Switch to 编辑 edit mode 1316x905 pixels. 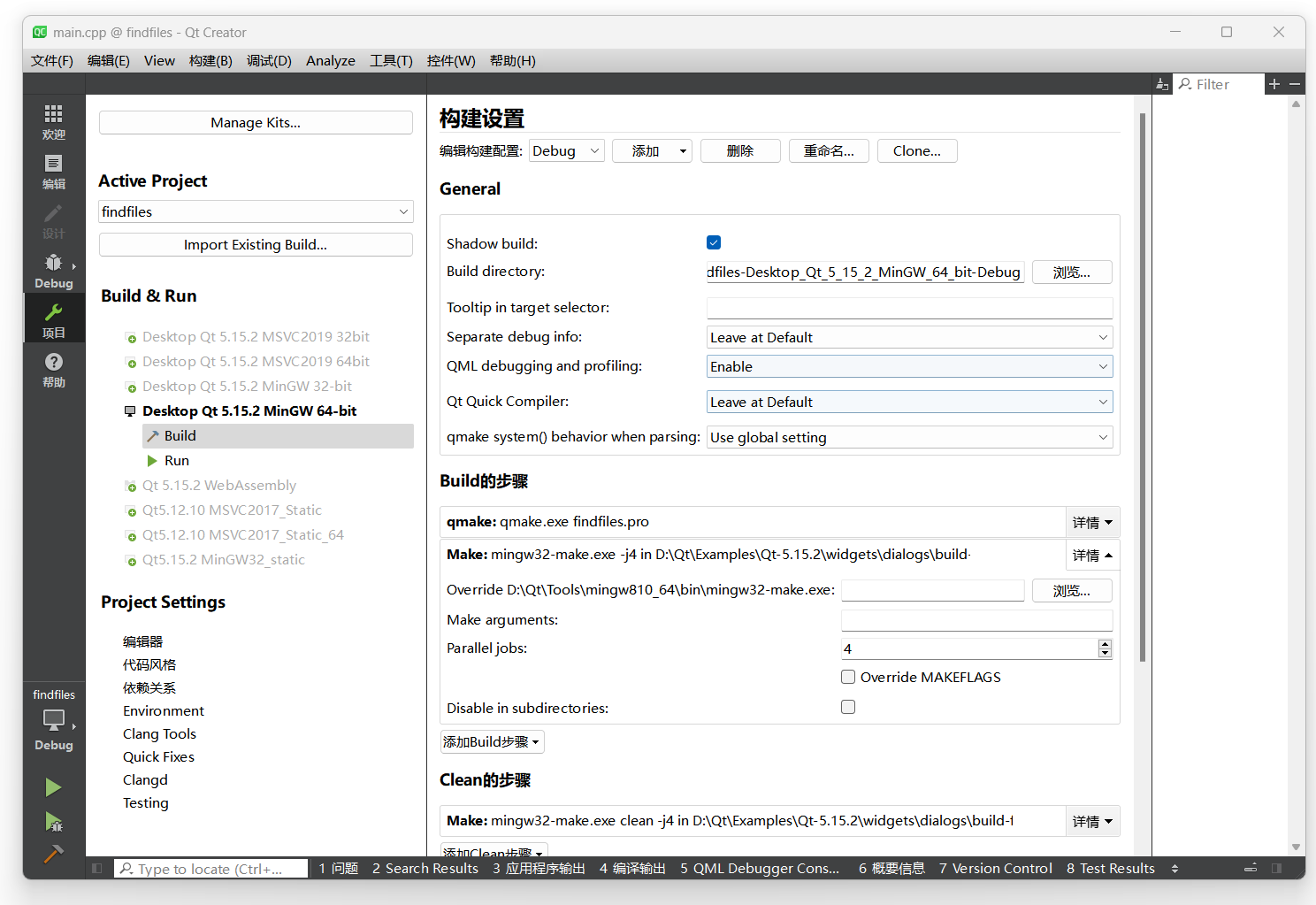(x=54, y=172)
